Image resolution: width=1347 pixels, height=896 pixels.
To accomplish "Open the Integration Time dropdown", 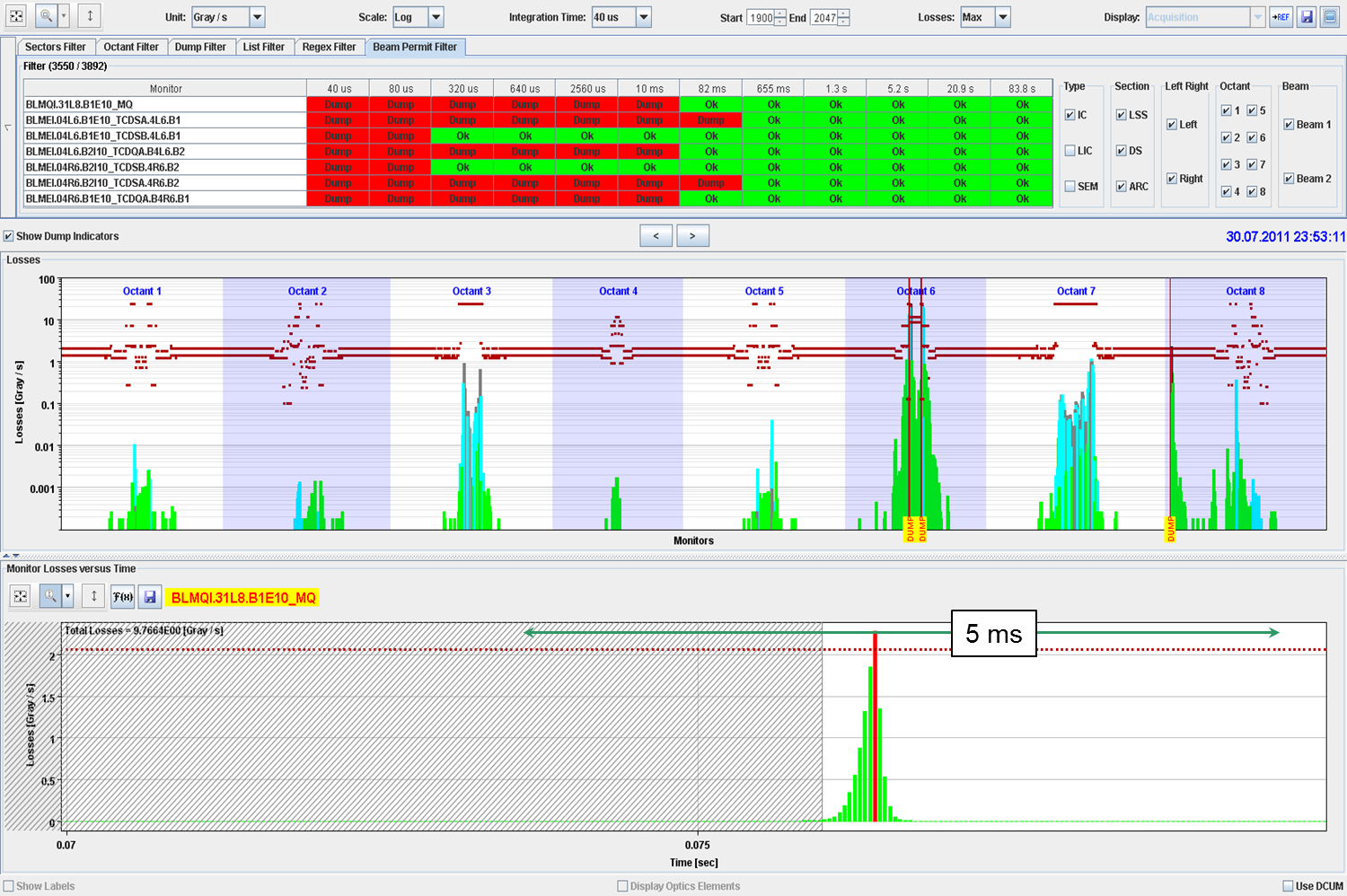I will [643, 17].
